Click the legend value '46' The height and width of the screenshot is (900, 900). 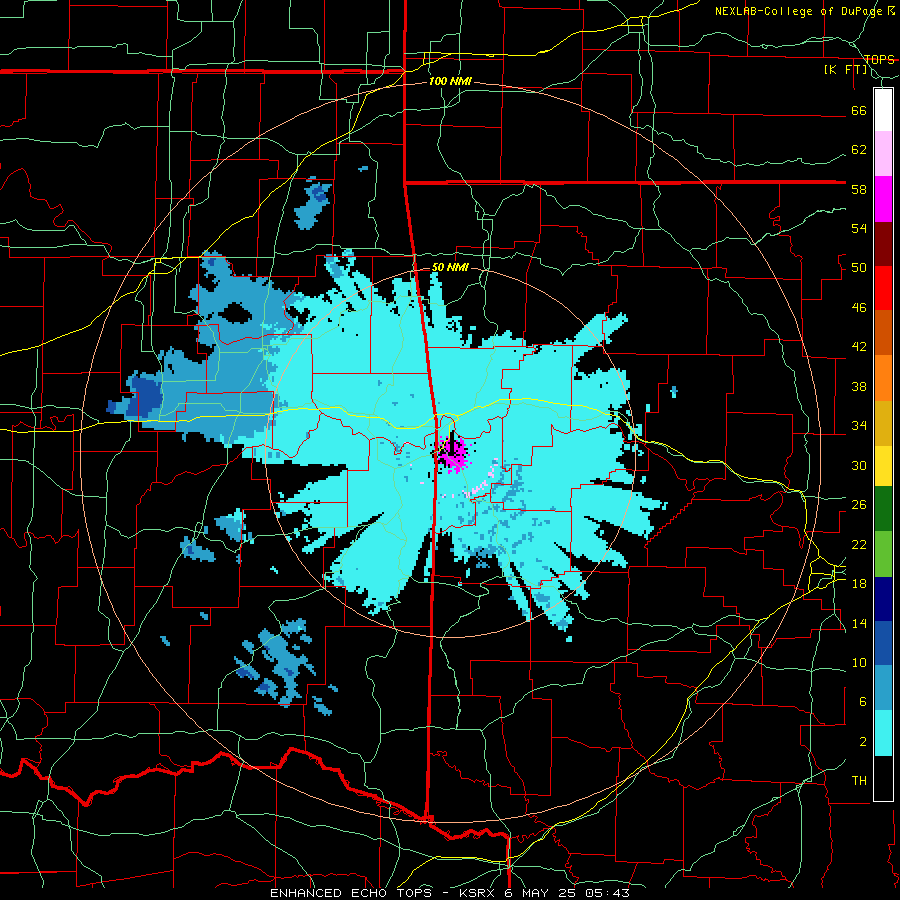(x=859, y=308)
